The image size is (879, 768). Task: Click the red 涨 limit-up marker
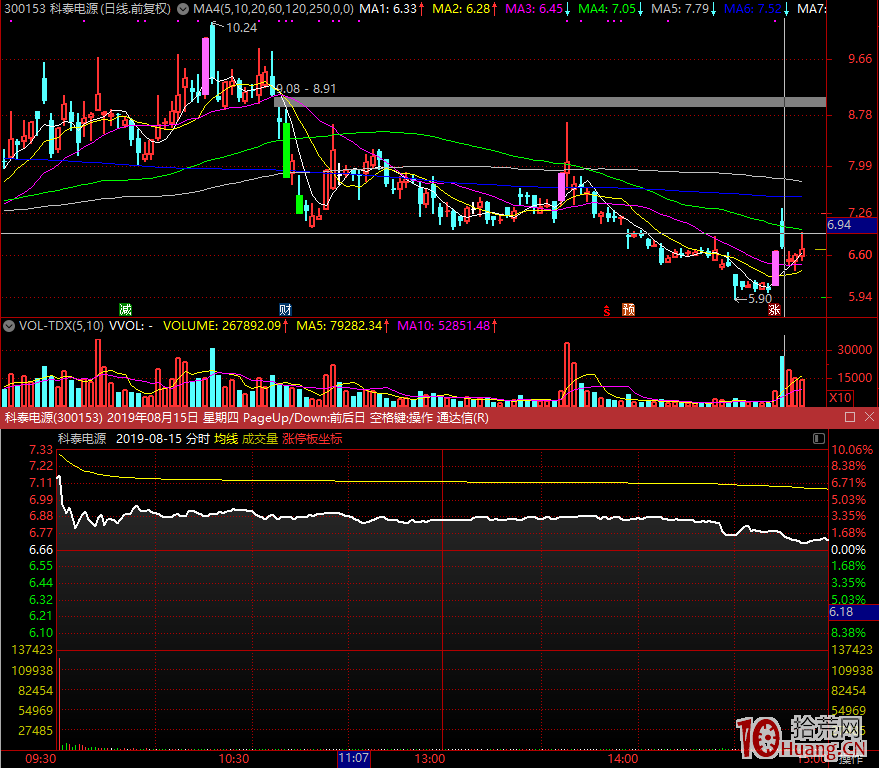[775, 310]
